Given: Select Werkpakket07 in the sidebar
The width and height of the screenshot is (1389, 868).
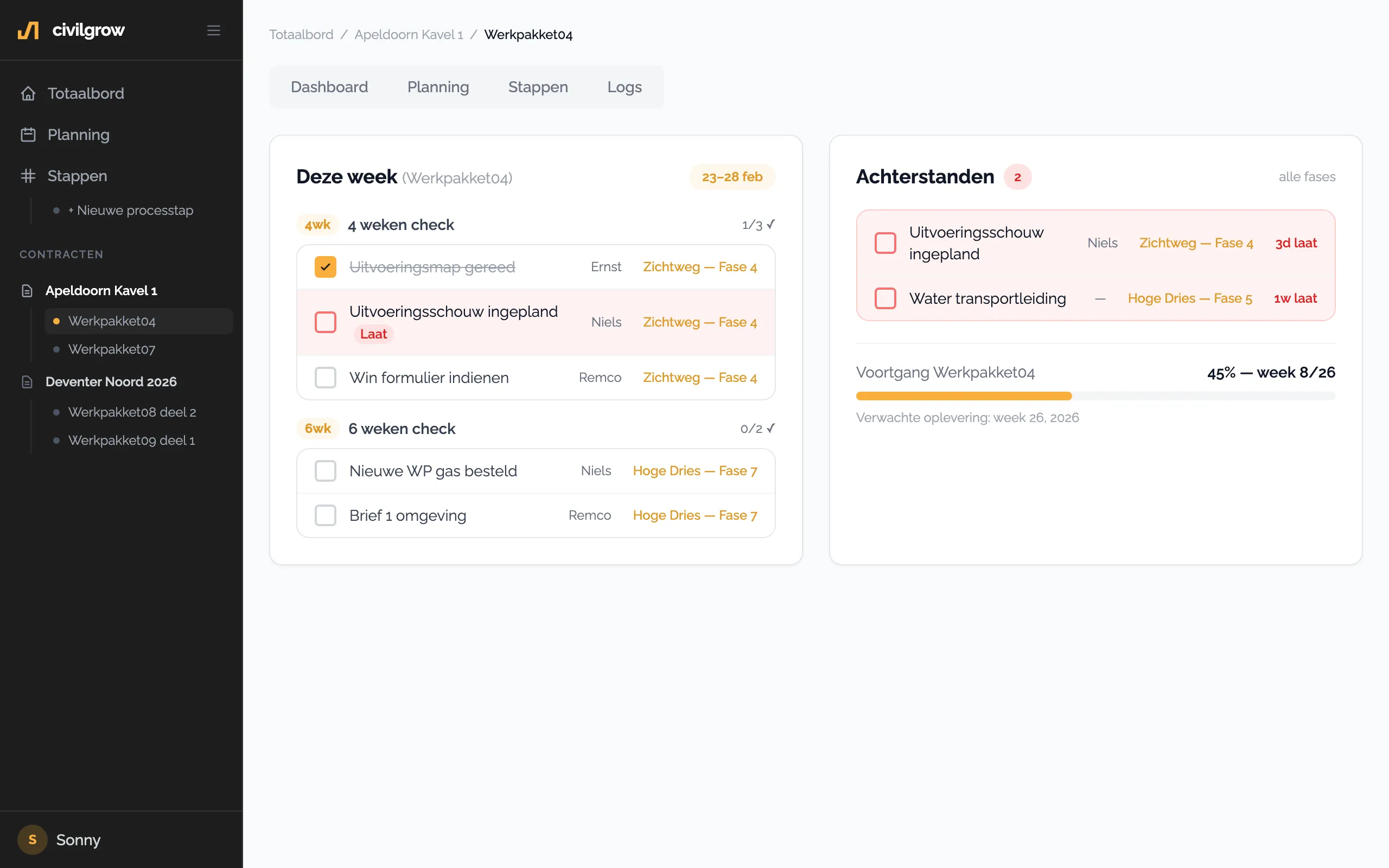Looking at the screenshot, I should pyautogui.click(x=112, y=349).
